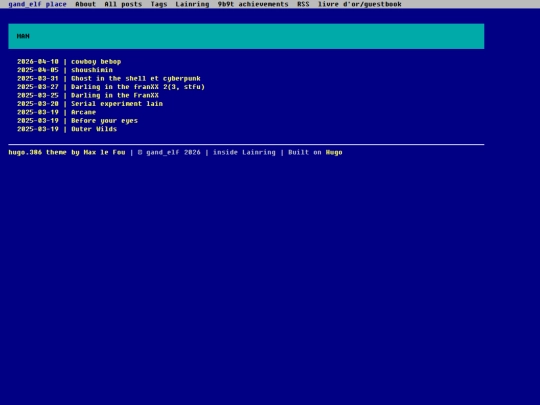This screenshot has height=405, width=540.
Task: Open the shoushimin post
Action: [92, 70]
